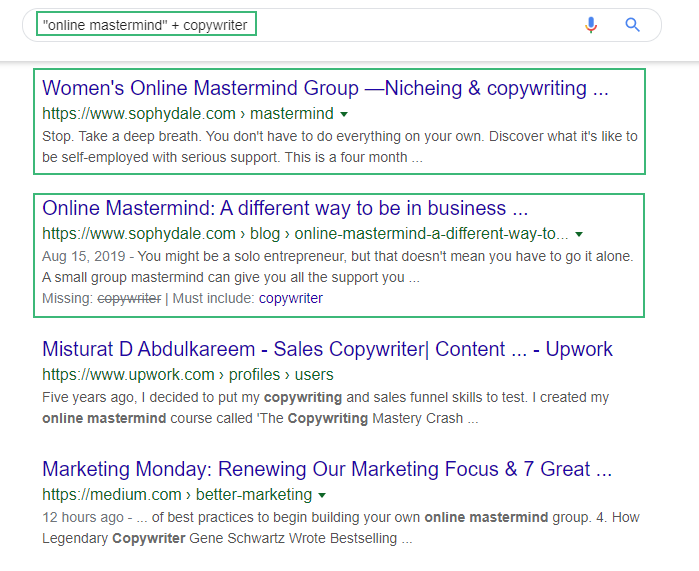The width and height of the screenshot is (699, 571).
Task: Click the https://www.upwork.com › profiles › users URL
Action: point(188,375)
